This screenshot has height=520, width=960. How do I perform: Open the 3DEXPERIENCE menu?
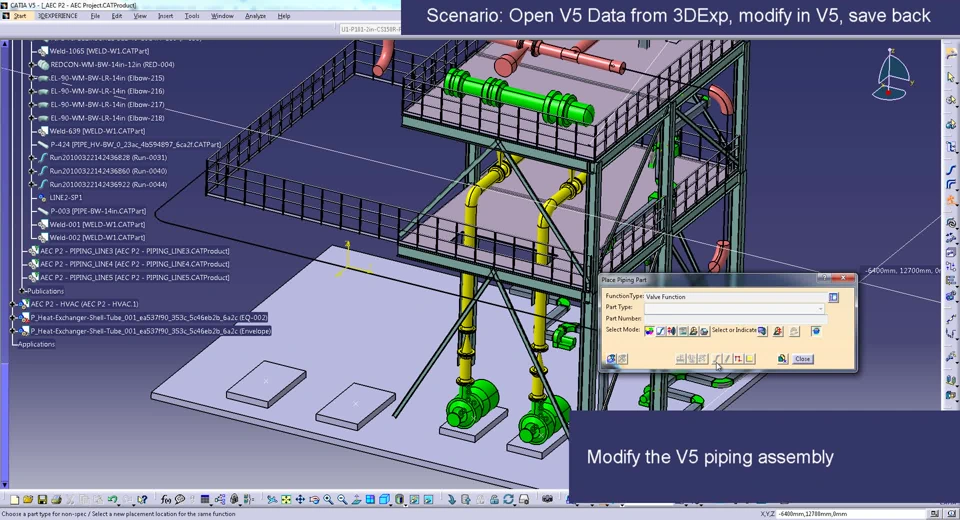click(x=58, y=16)
